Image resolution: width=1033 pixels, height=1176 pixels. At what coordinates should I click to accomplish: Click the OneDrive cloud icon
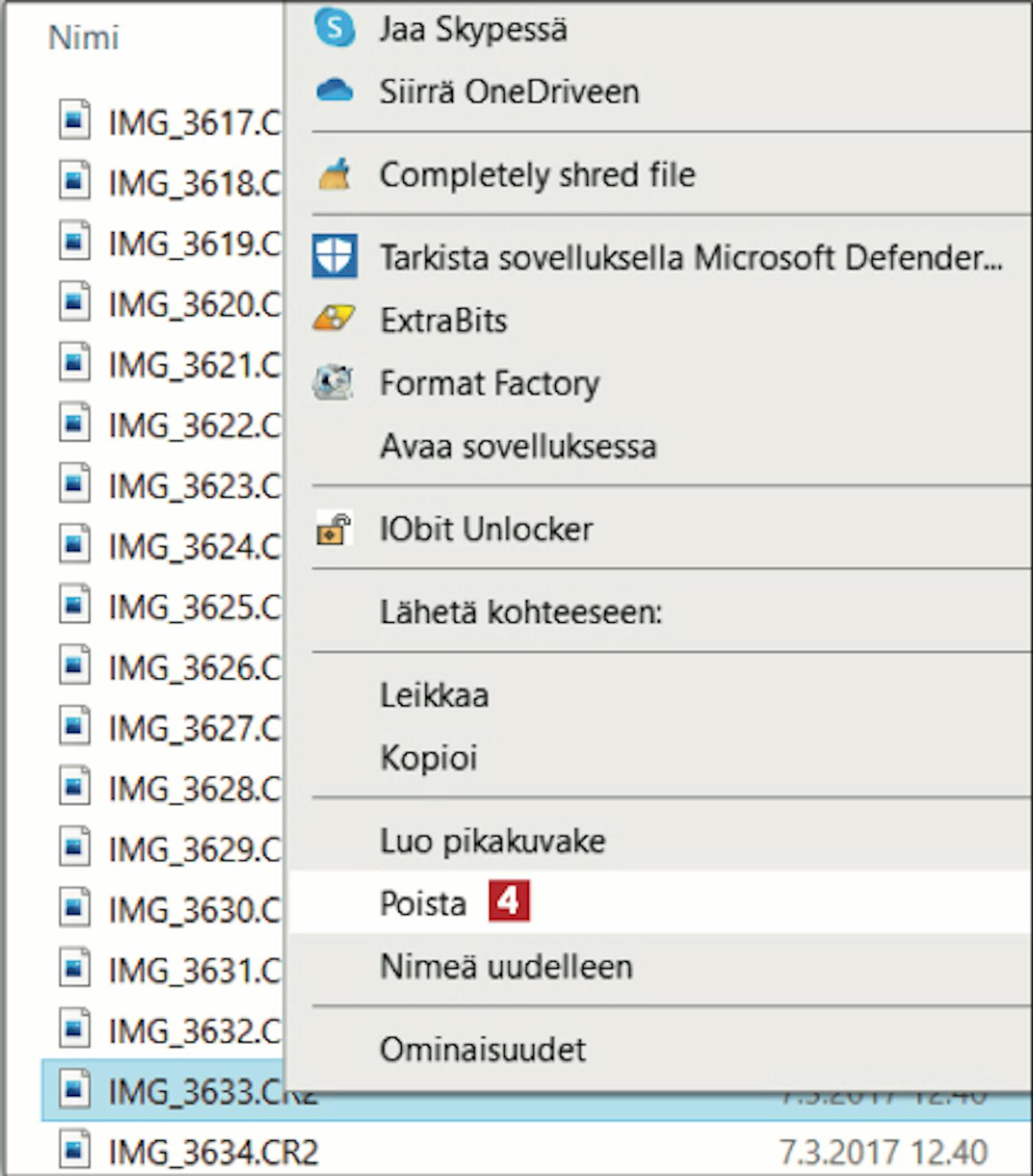335,91
